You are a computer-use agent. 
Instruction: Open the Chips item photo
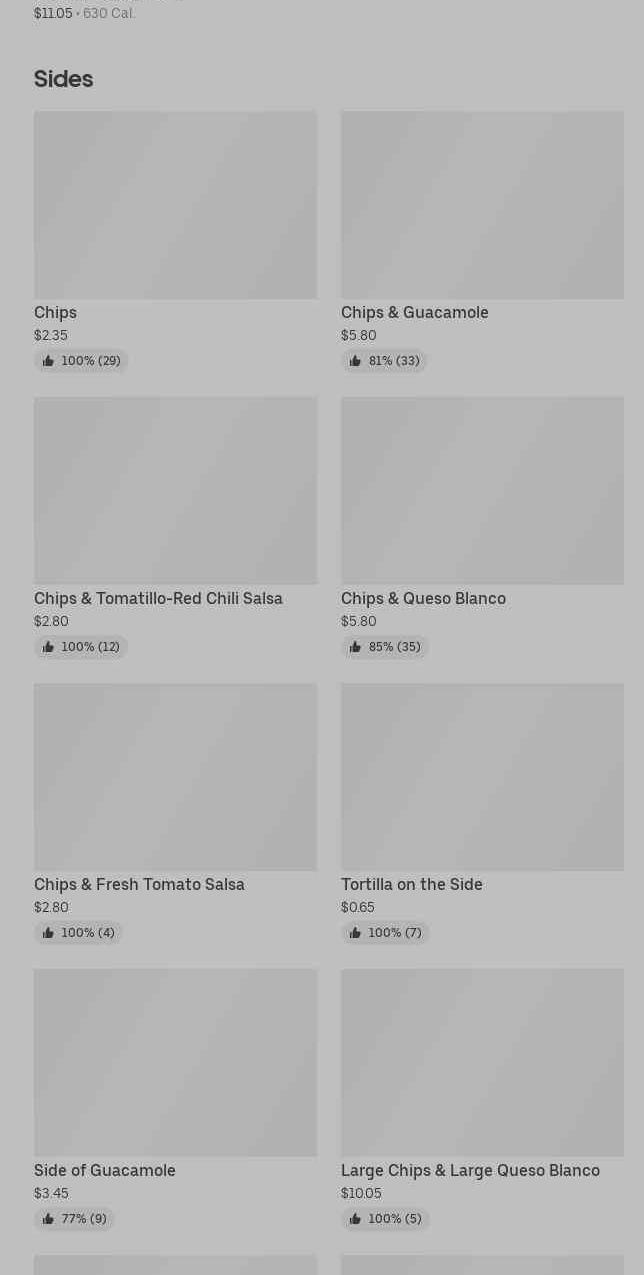(x=175, y=205)
